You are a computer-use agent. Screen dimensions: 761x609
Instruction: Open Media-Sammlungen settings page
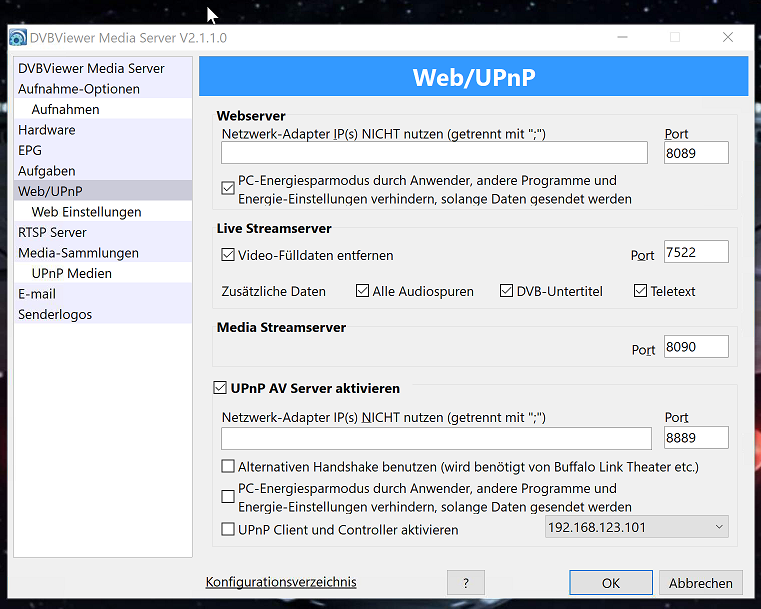tap(103, 252)
